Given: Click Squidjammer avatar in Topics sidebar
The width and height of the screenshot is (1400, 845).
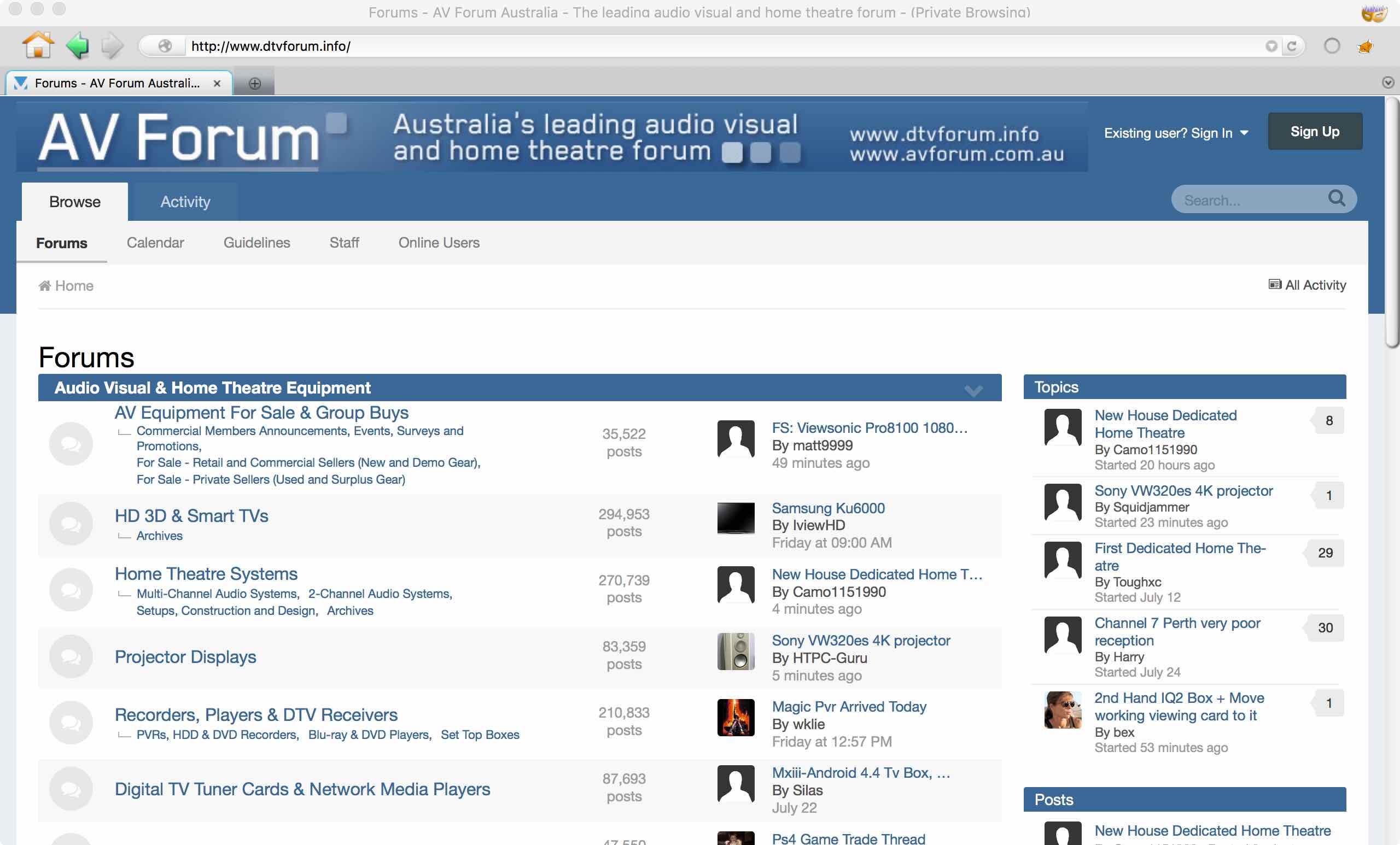Looking at the screenshot, I should click(x=1063, y=502).
